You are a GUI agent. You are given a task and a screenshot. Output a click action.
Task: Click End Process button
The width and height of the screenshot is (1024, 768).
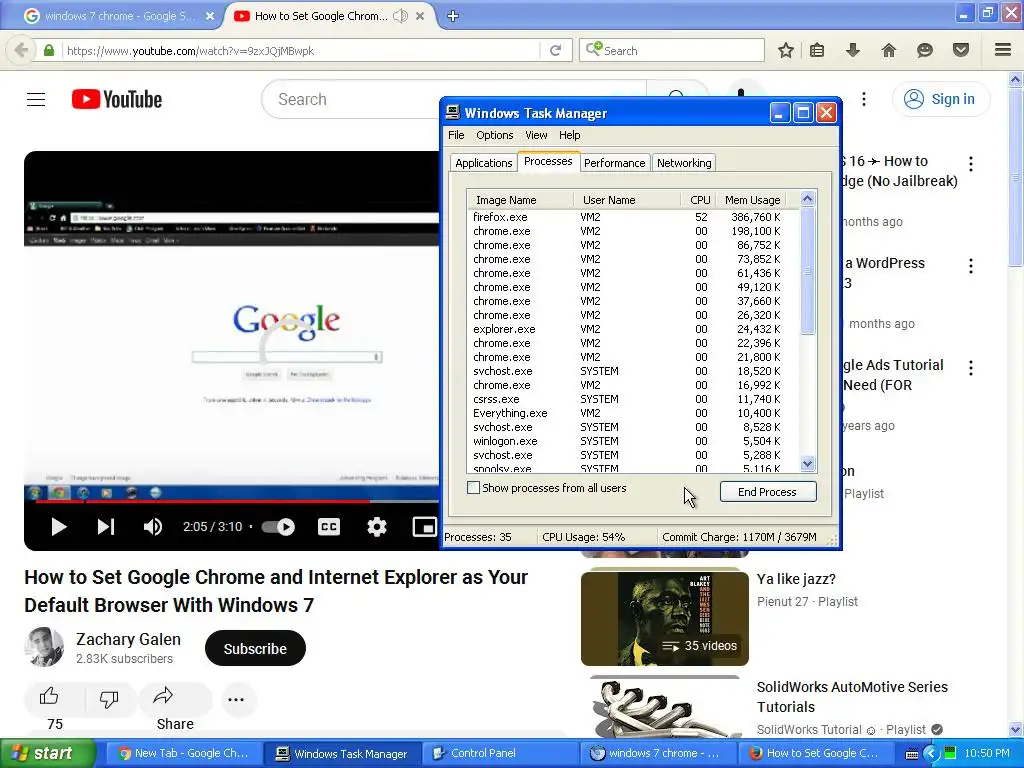(x=768, y=492)
